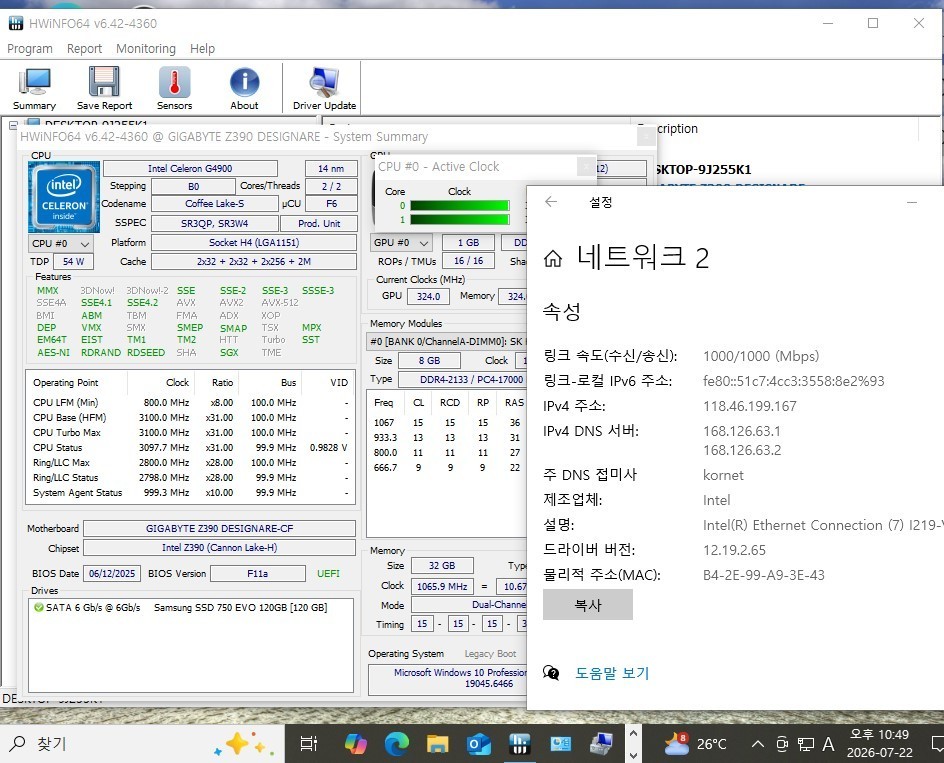
Task: Click the Core 0 clock bar
Action: pos(459,205)
